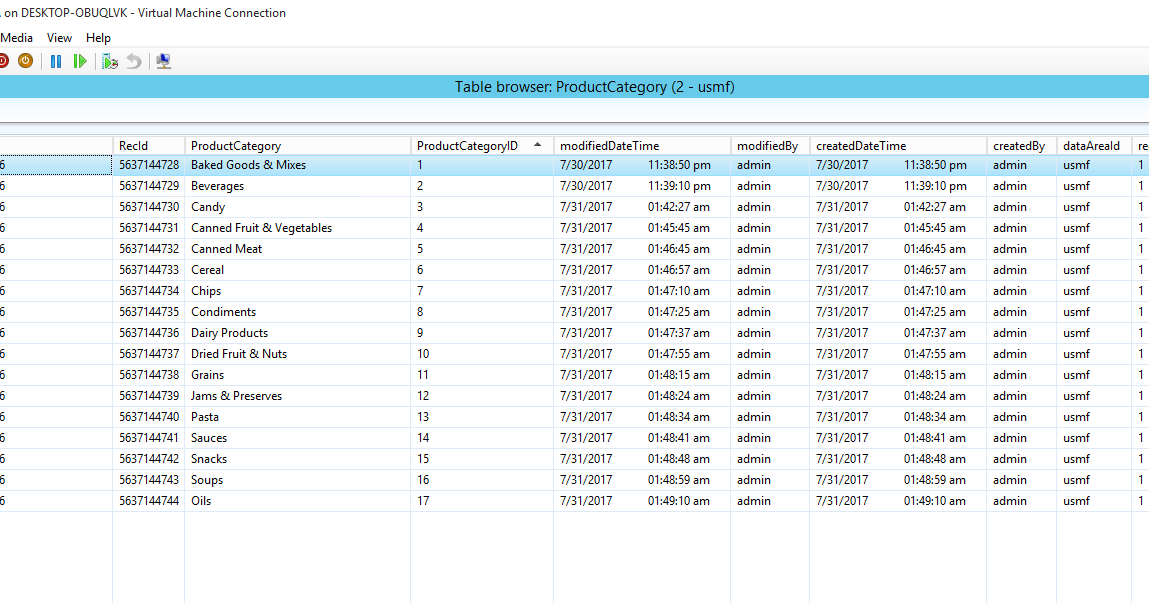Image resolution: width=1149 pixels, height=603 pixels.
Task: Click createdBy admin in Cereal row
Action: [1010, 270]
